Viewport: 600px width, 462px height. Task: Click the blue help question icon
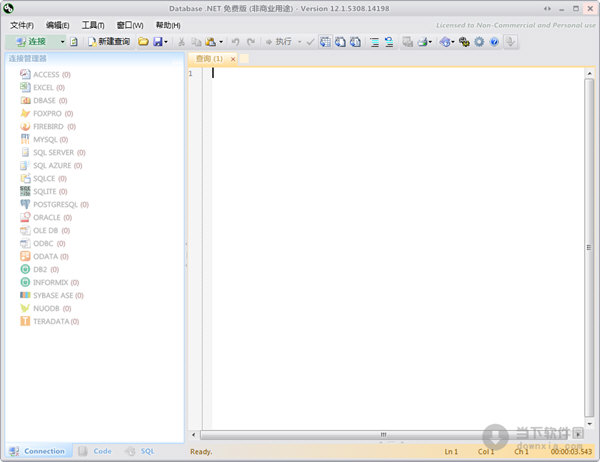[494, 42]
